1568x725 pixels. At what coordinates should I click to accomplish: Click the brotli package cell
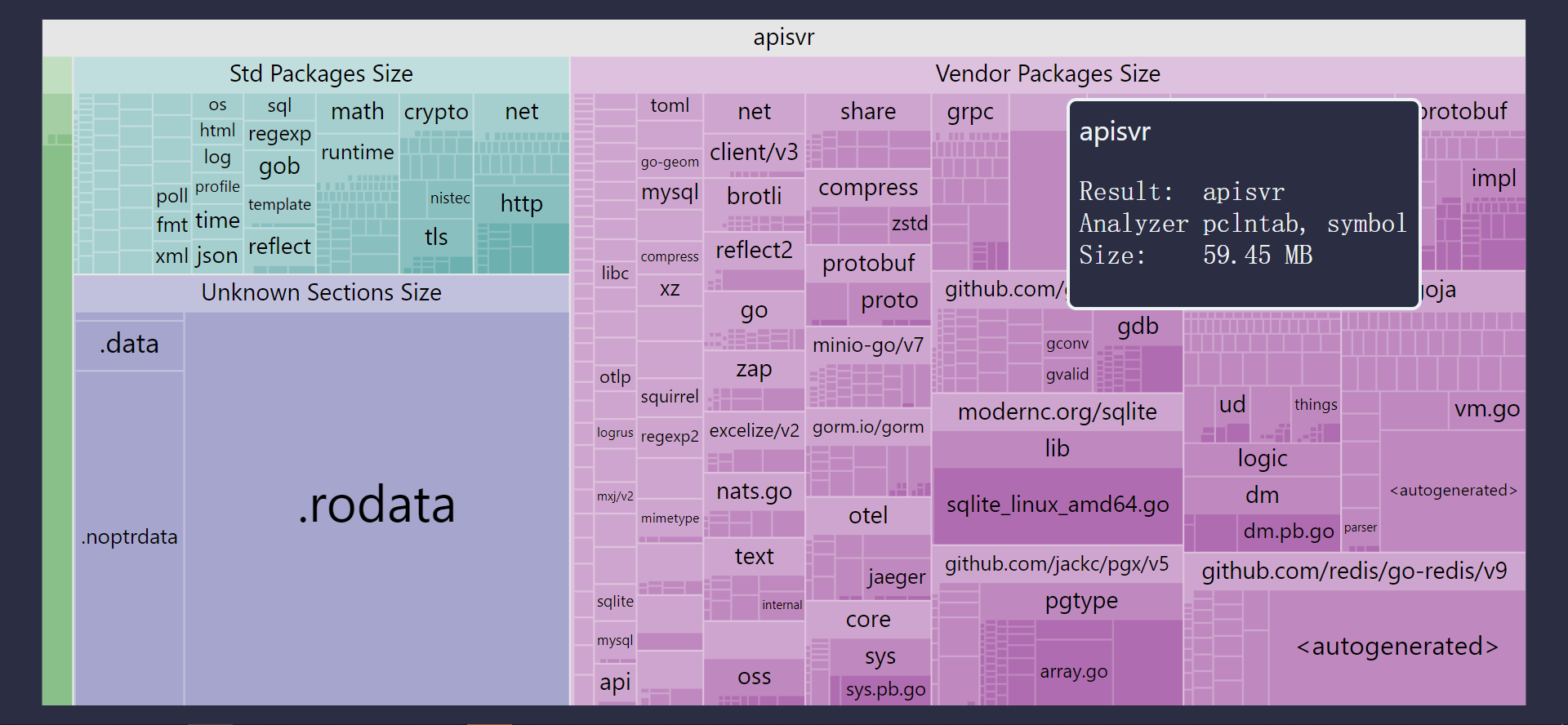[754, 197]
